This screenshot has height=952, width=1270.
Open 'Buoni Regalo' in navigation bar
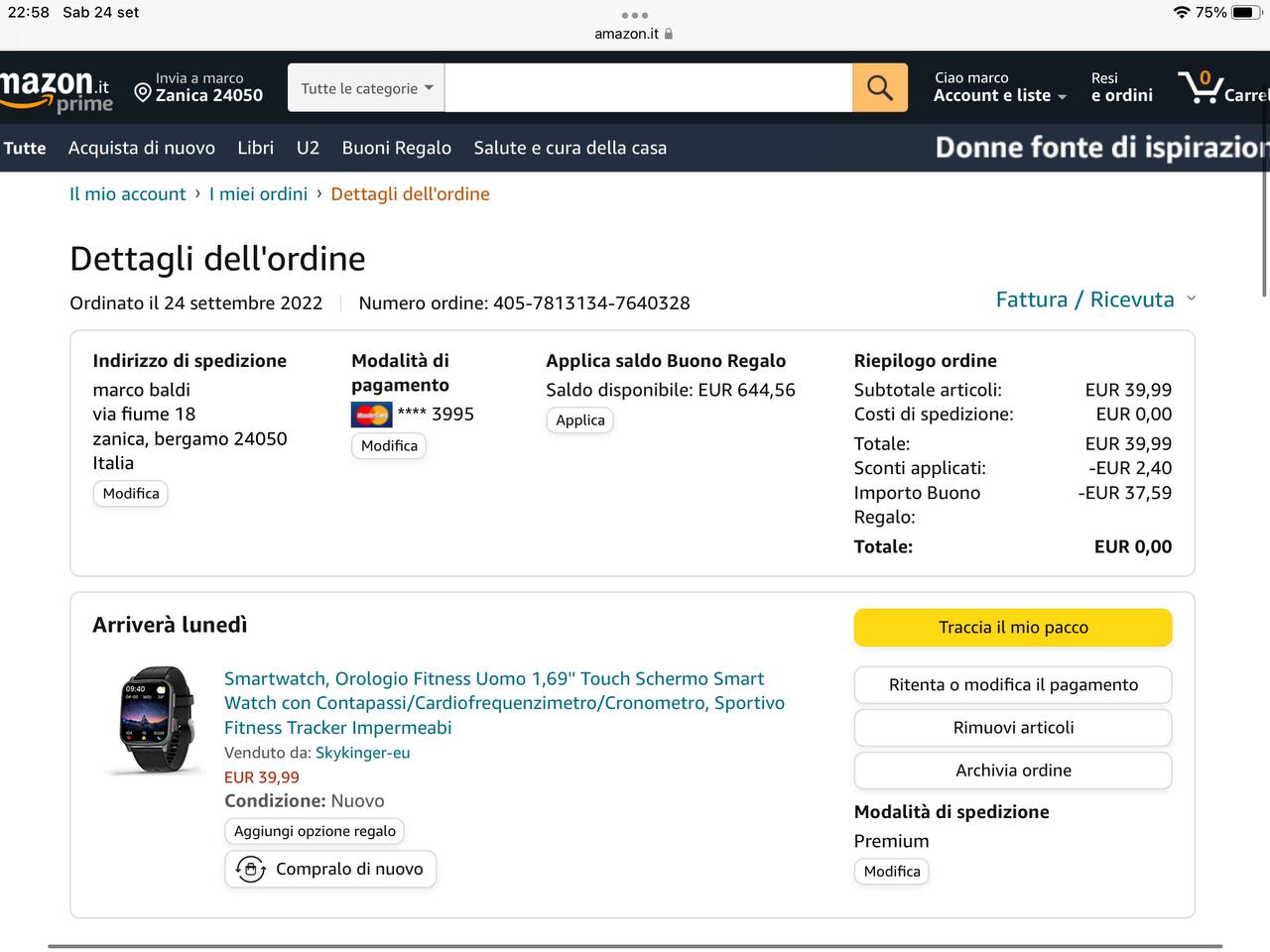tap(396, 148)
